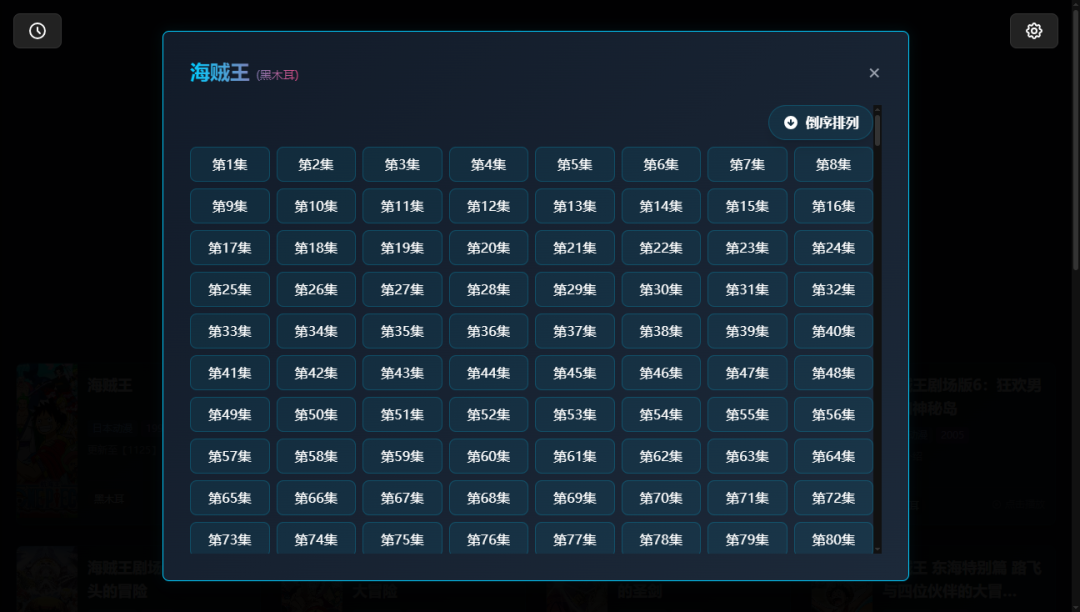Select episode 第35集
1080x612 pixels.
pyautogui.click(x=402, y=331)
